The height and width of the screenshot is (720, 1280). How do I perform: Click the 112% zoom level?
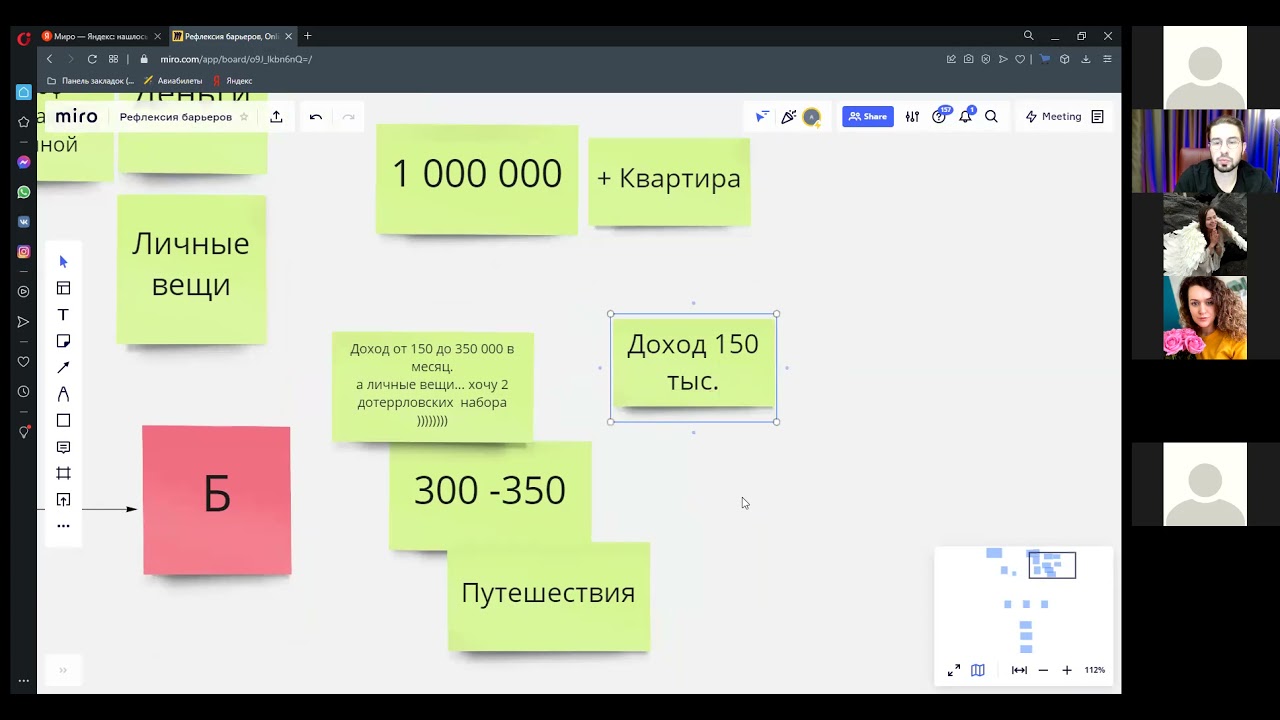pos(1094,670)
